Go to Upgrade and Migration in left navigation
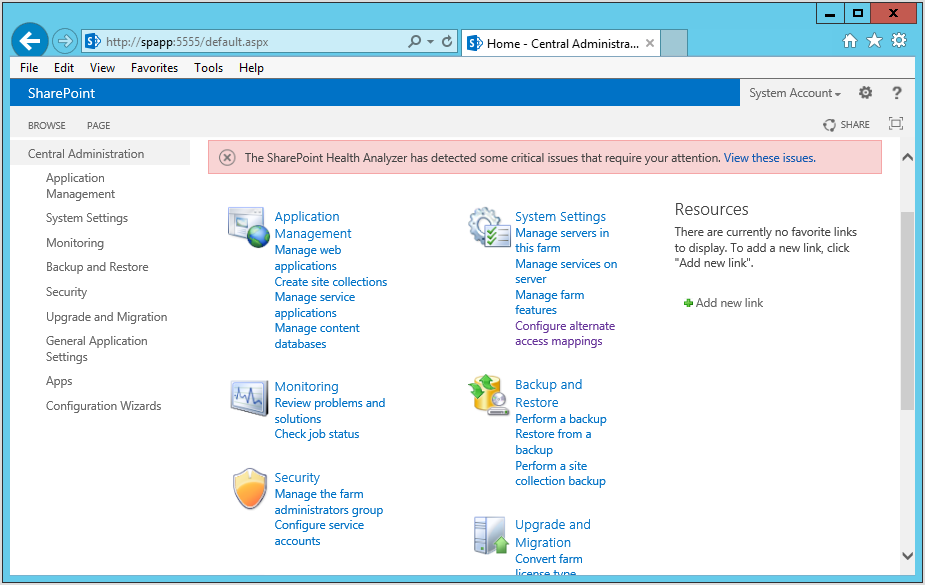 [x=106, y=317]
